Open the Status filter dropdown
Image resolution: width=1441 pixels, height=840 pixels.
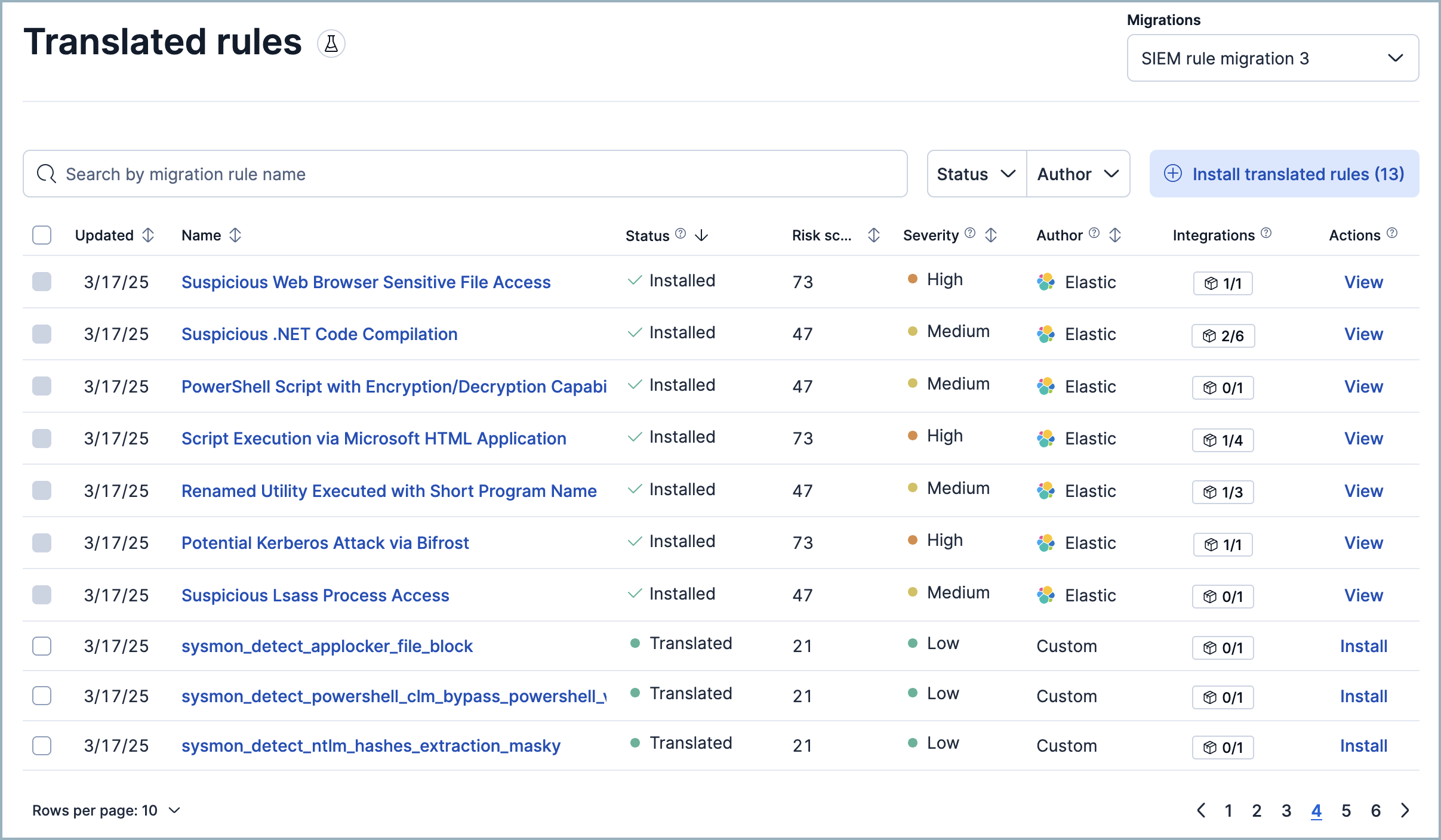[x=975, y=174]
